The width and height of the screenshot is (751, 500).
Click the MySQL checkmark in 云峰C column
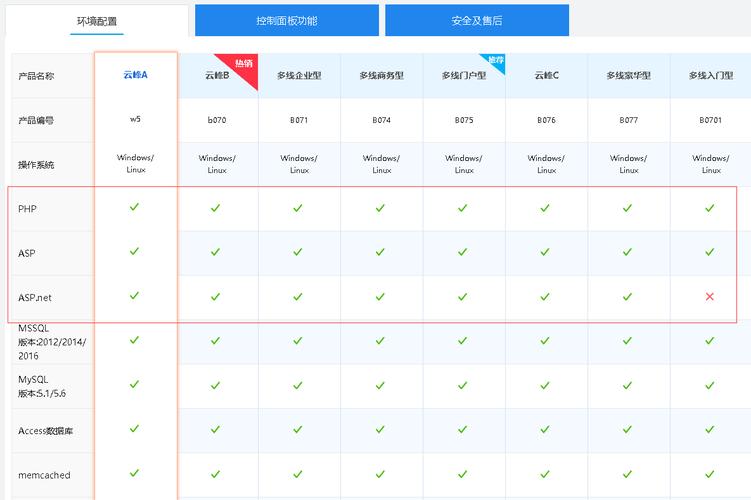point(545,385)
